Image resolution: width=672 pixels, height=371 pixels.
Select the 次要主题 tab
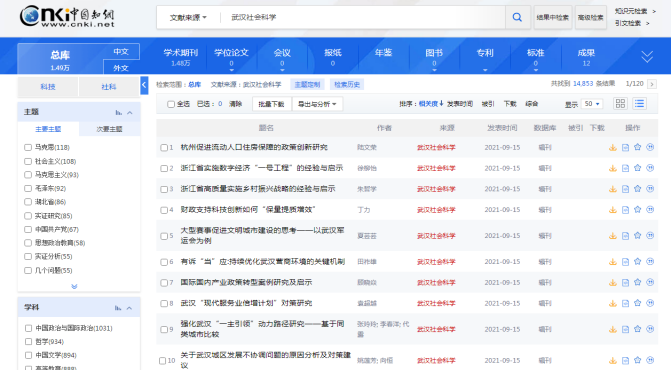109,129
